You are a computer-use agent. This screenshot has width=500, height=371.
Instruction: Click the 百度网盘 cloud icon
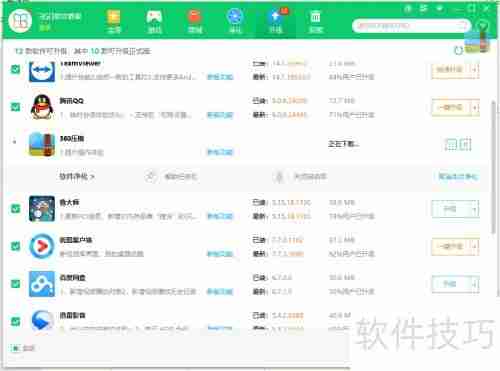coord(42,284)
